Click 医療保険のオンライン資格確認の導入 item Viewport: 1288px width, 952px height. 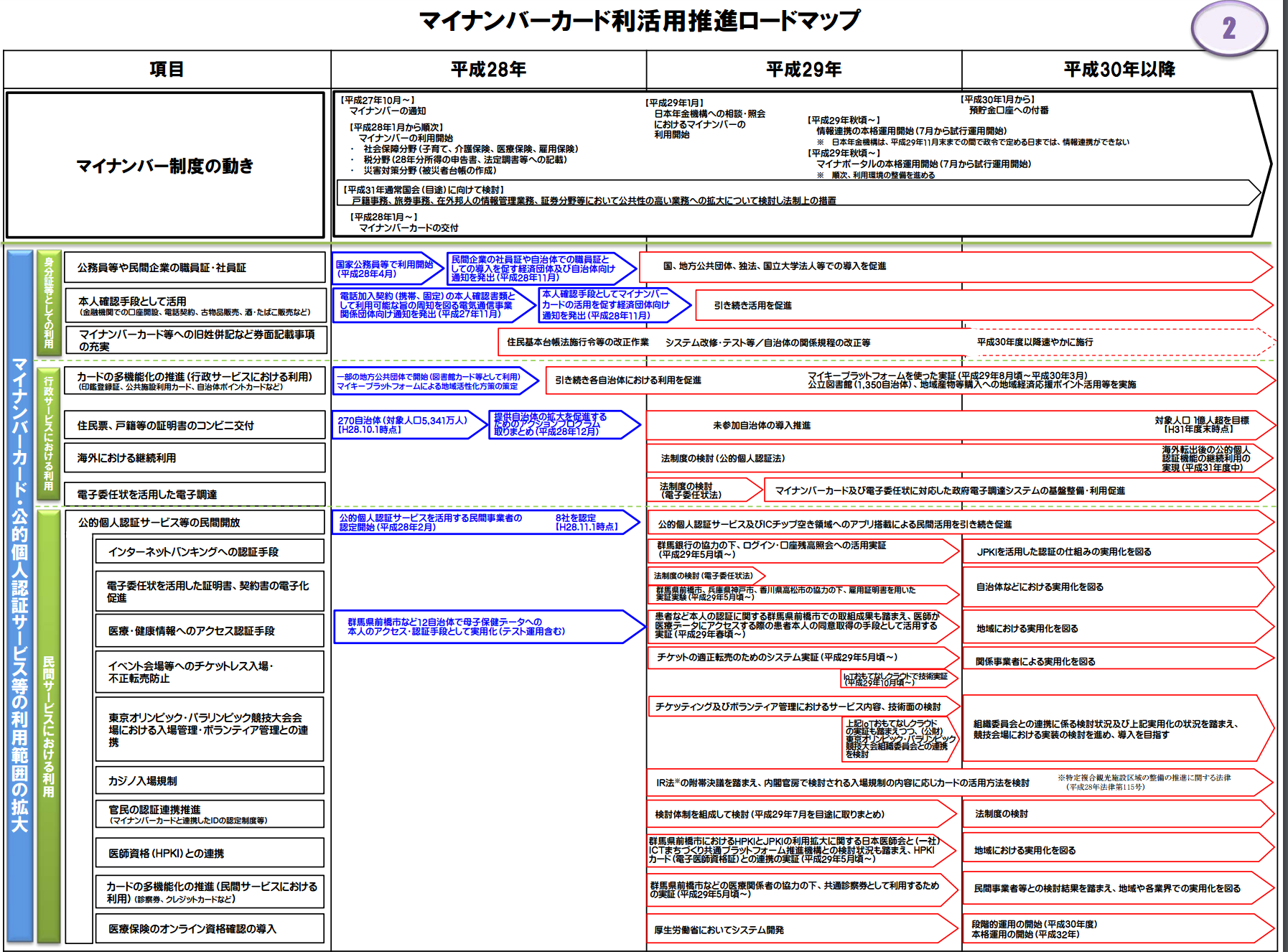[x=210, y=928]
